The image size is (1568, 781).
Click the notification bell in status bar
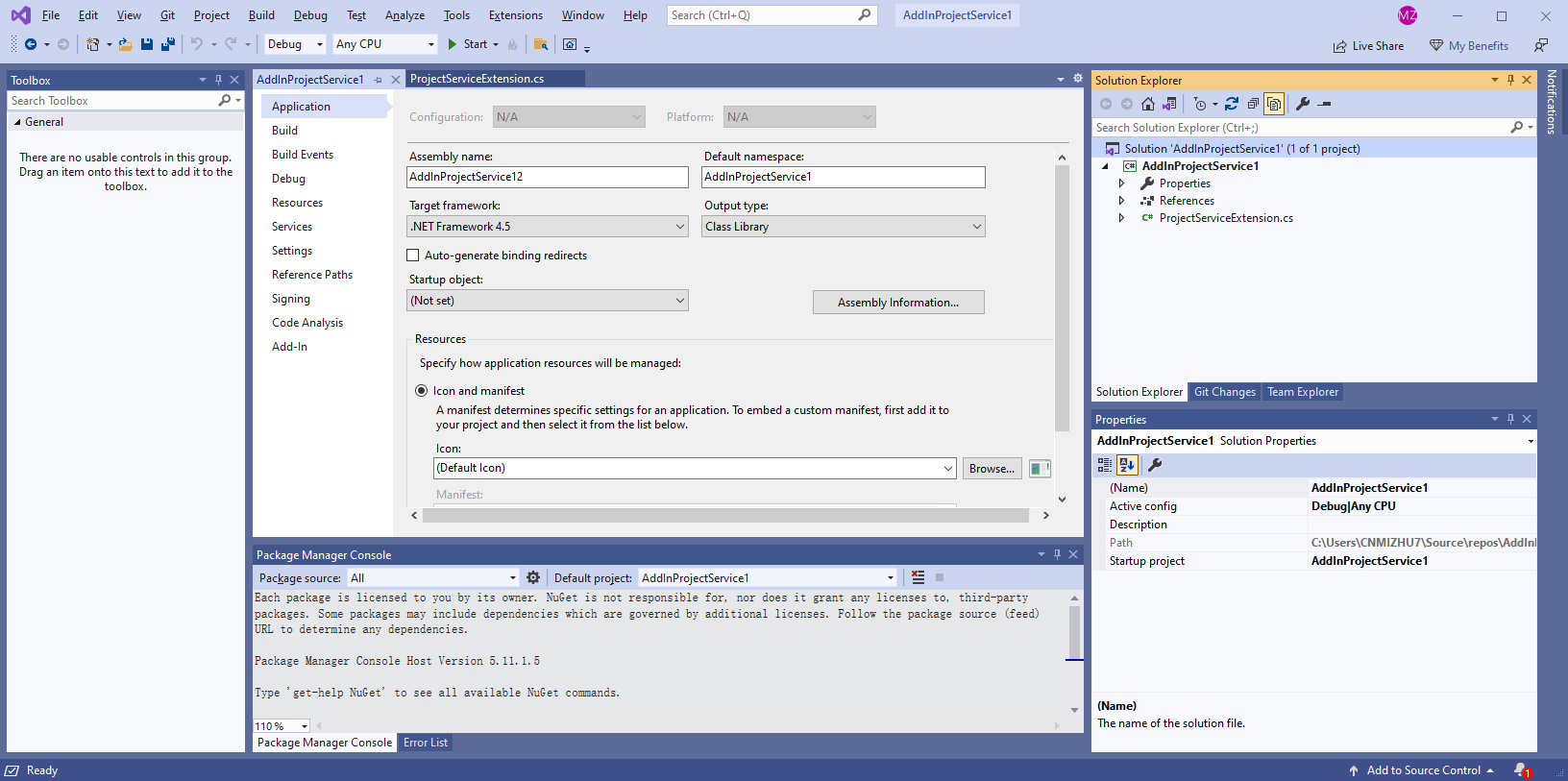(1522, 770)
